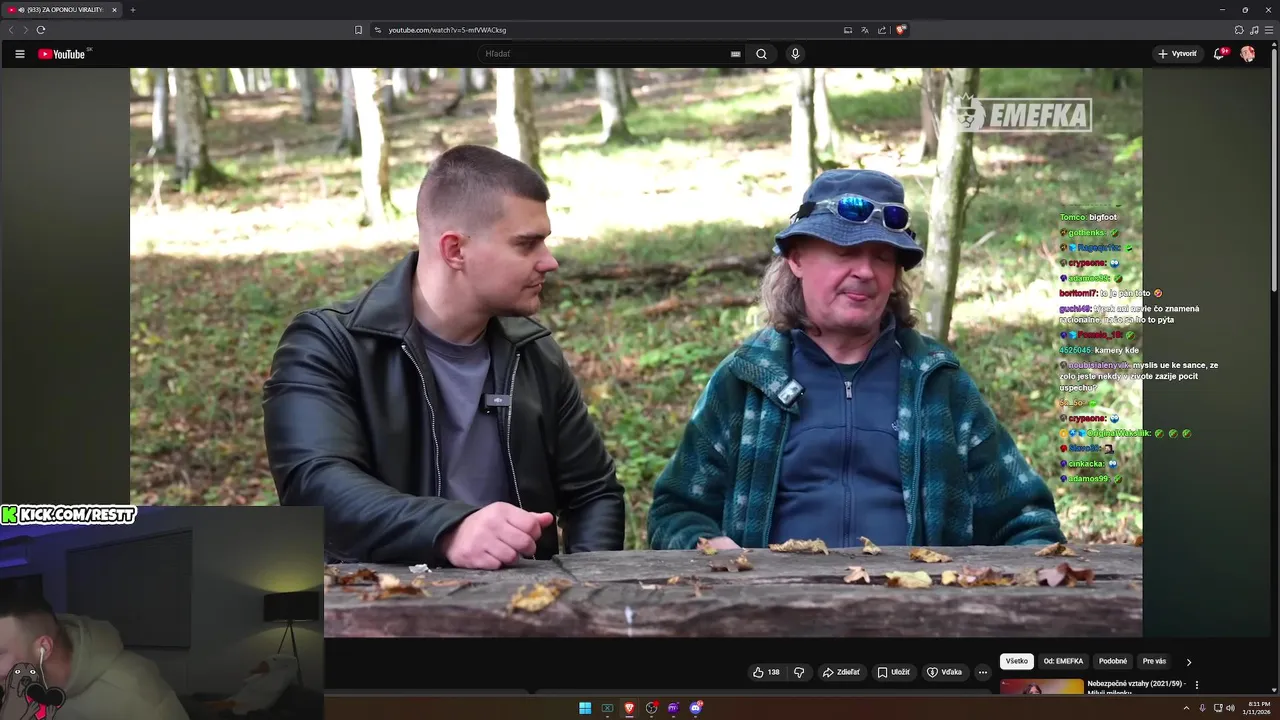
Task: Click the browser back arrow
Action: [11, 30]
